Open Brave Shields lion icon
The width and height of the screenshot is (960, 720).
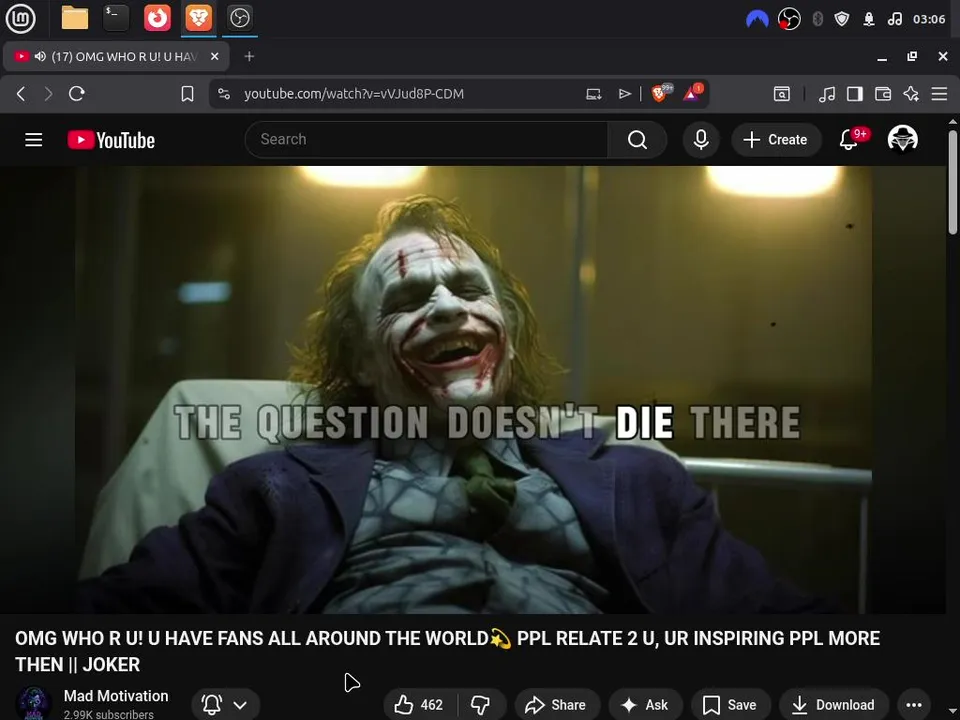click(661, 93)
